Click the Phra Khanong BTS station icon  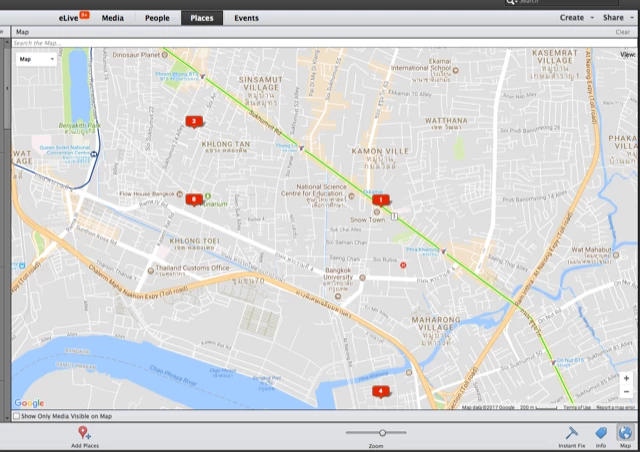coord(444,251)
